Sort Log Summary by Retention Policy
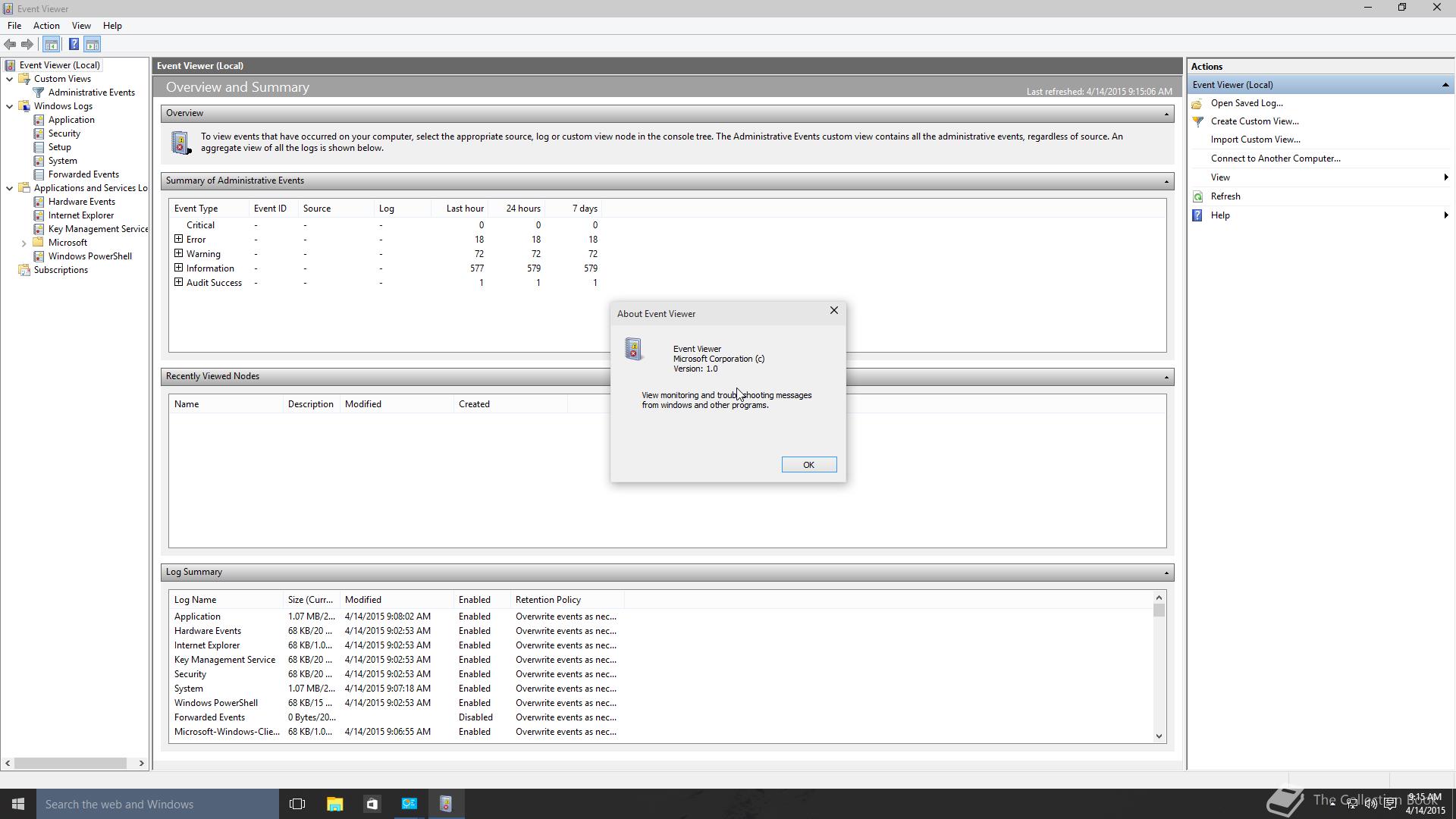Image resolution: width=1456 pixels, height=819 pixels. [566, 600]
